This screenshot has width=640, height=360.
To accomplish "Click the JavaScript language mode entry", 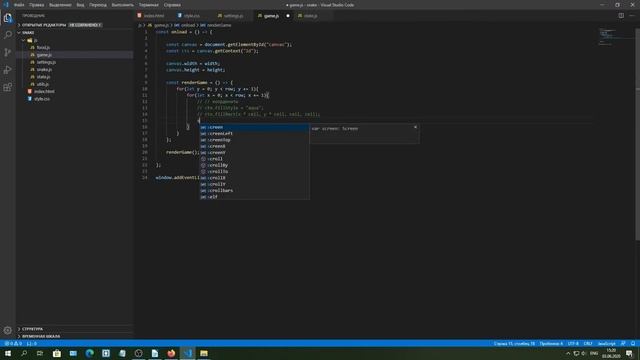I will [606, 344].
